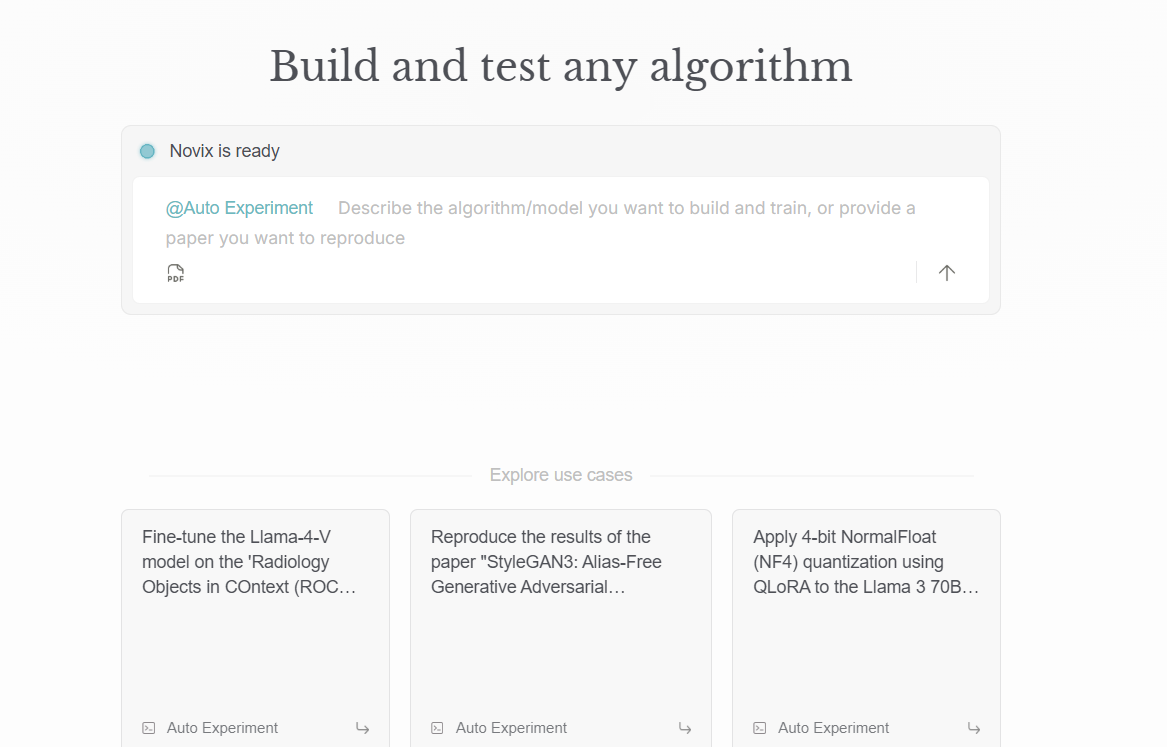Click terminal icon on StyleGAN3 card
The height and width of the screenshot is (747, 1167).
[x=437, y=728]
